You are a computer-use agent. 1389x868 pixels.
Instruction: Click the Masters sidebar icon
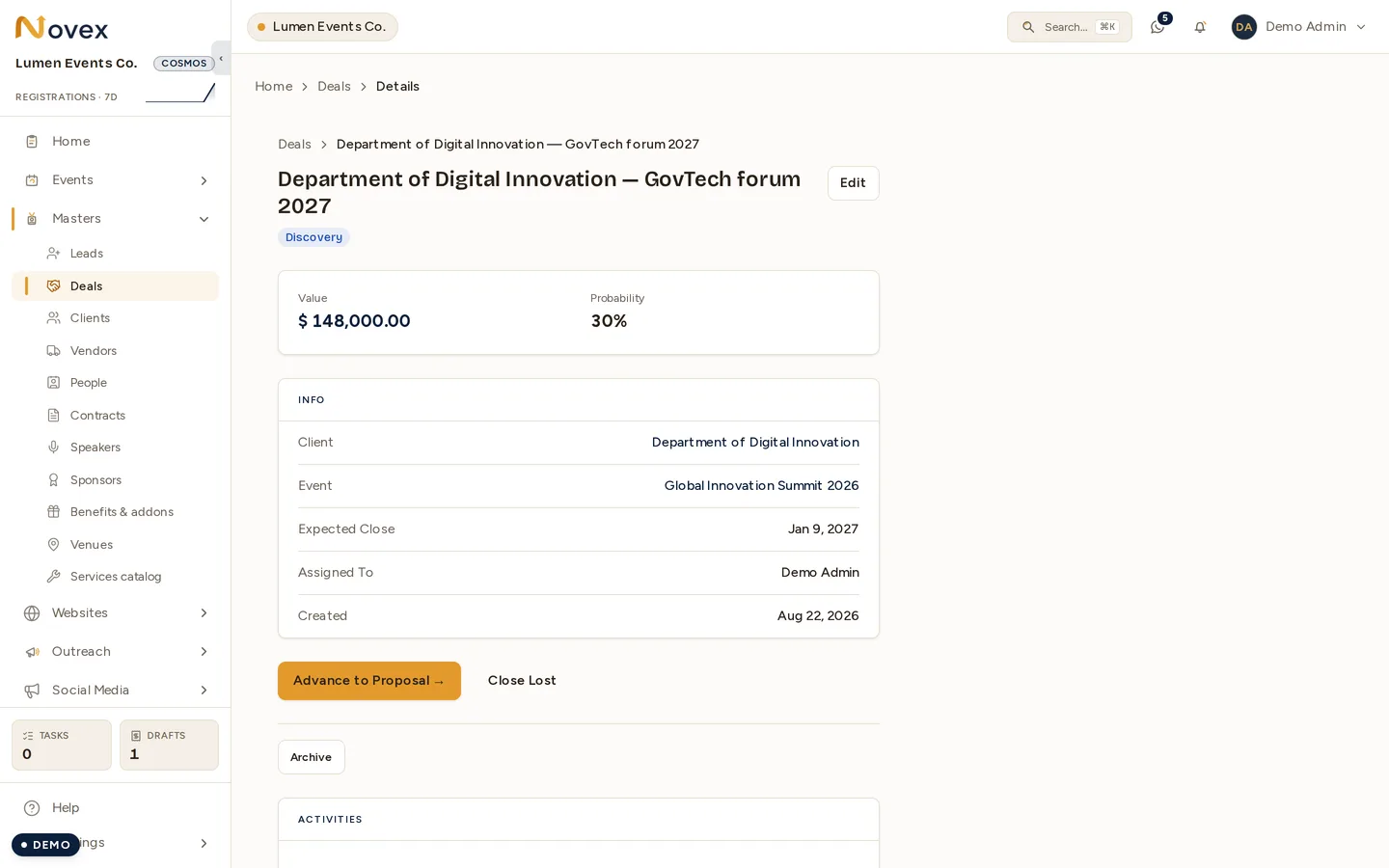(32, 219)
